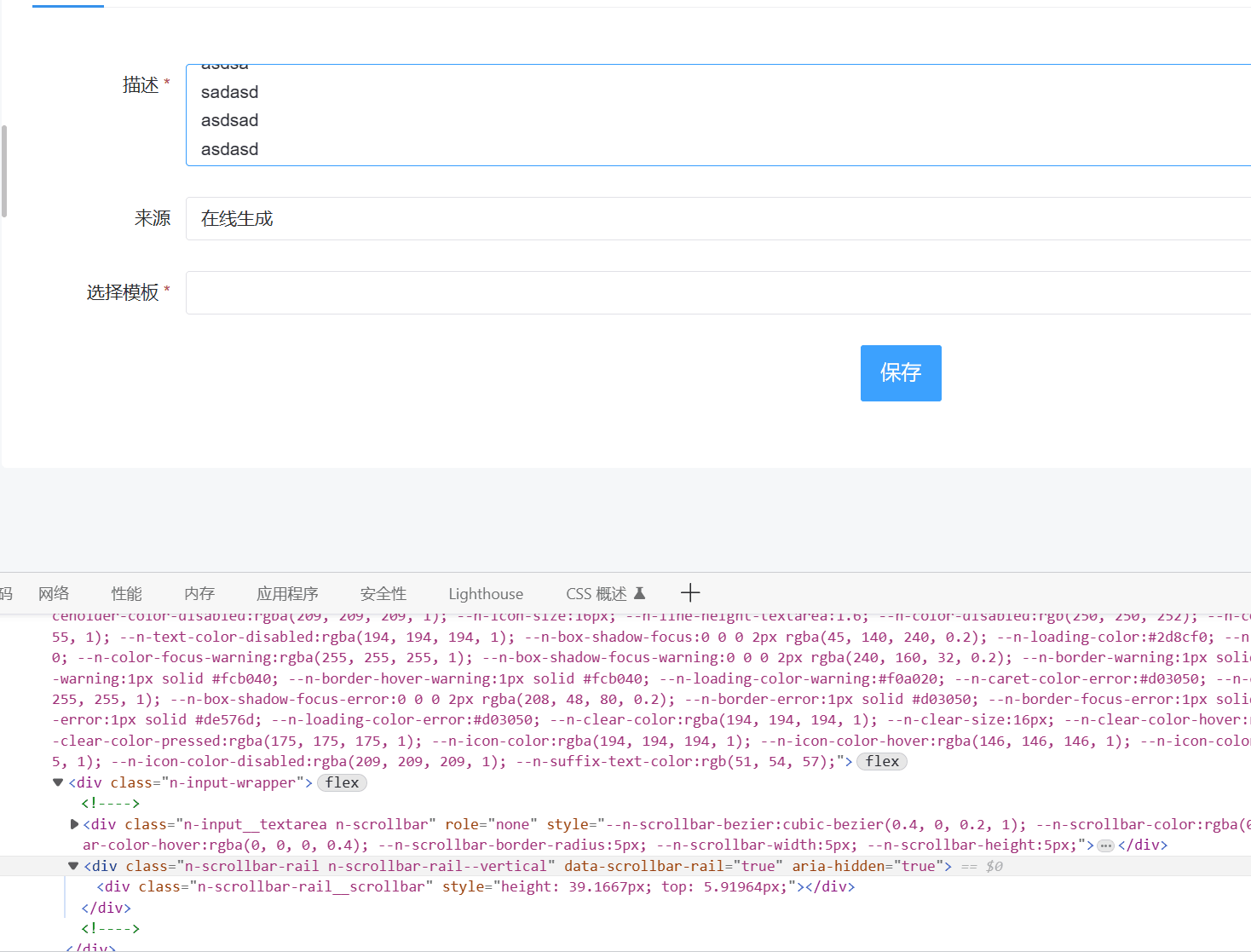Viewport: 1251px width, 952px height.
Task: Collapse the n-input-wrapper div node
Action: [57, 782]
